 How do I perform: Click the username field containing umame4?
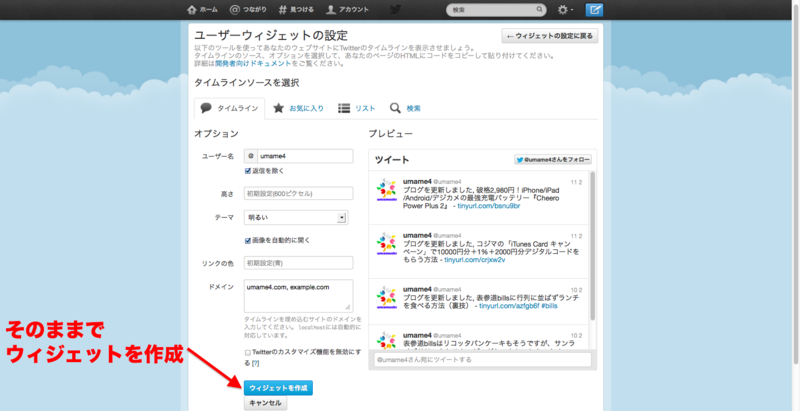click(x=305, y=156)
